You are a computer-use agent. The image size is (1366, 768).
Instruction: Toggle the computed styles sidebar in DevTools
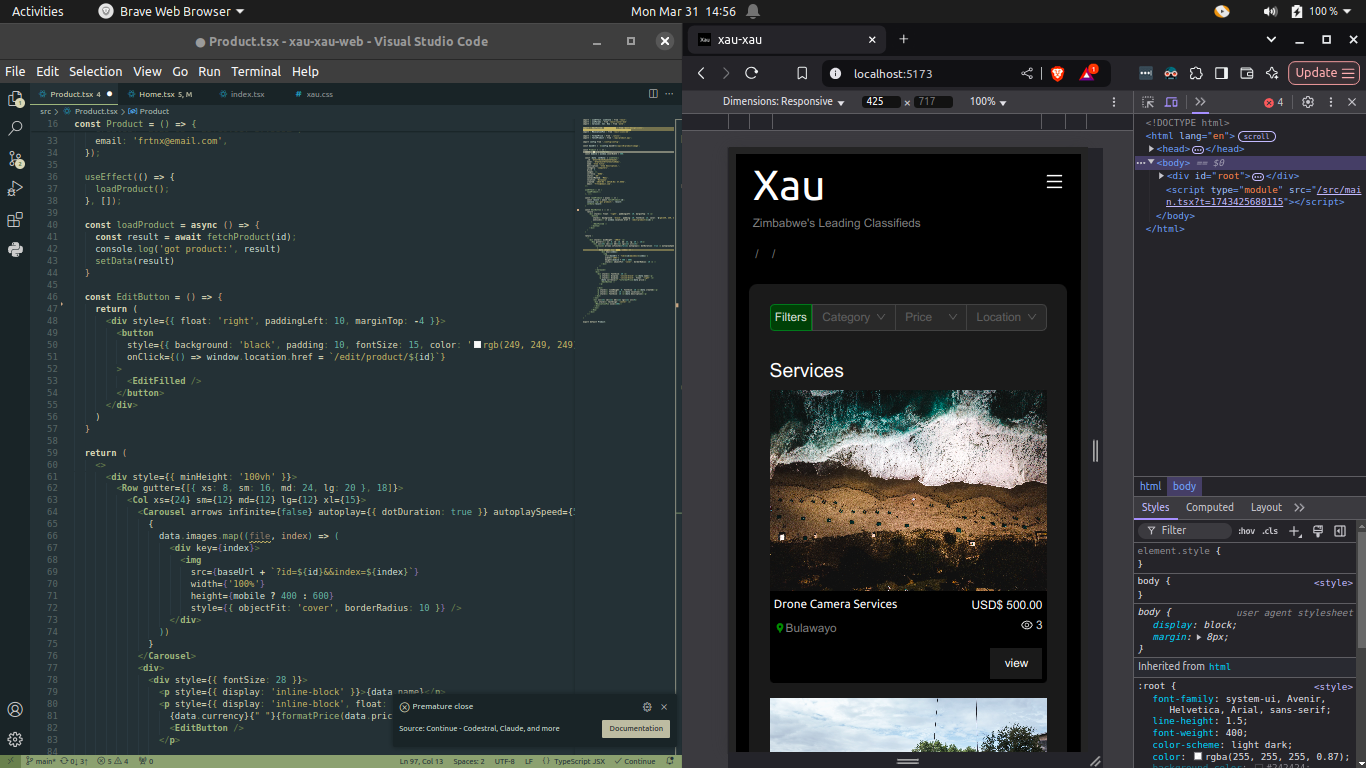point(1340,531)
